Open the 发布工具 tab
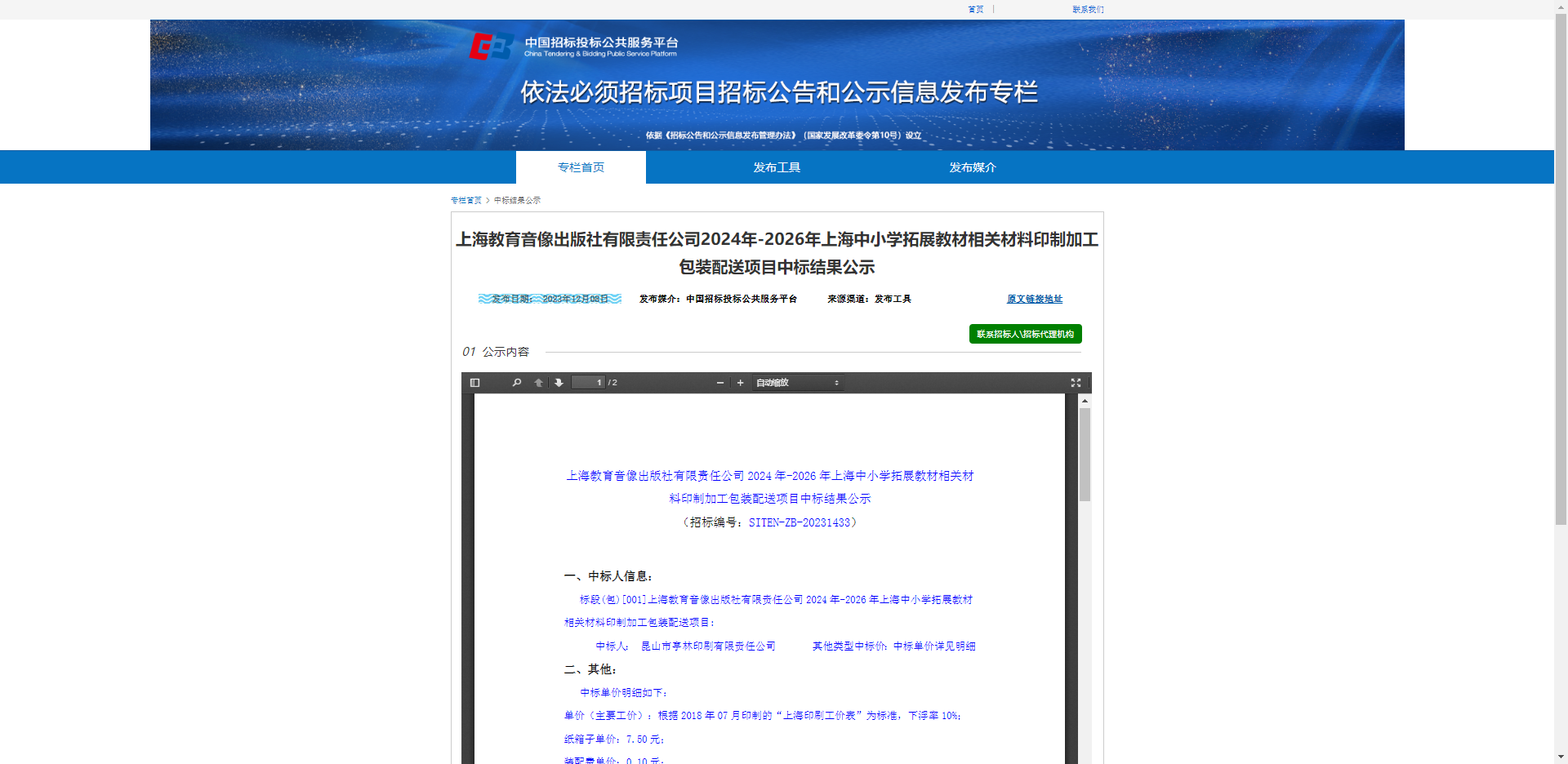 click(x=777, y=167)
